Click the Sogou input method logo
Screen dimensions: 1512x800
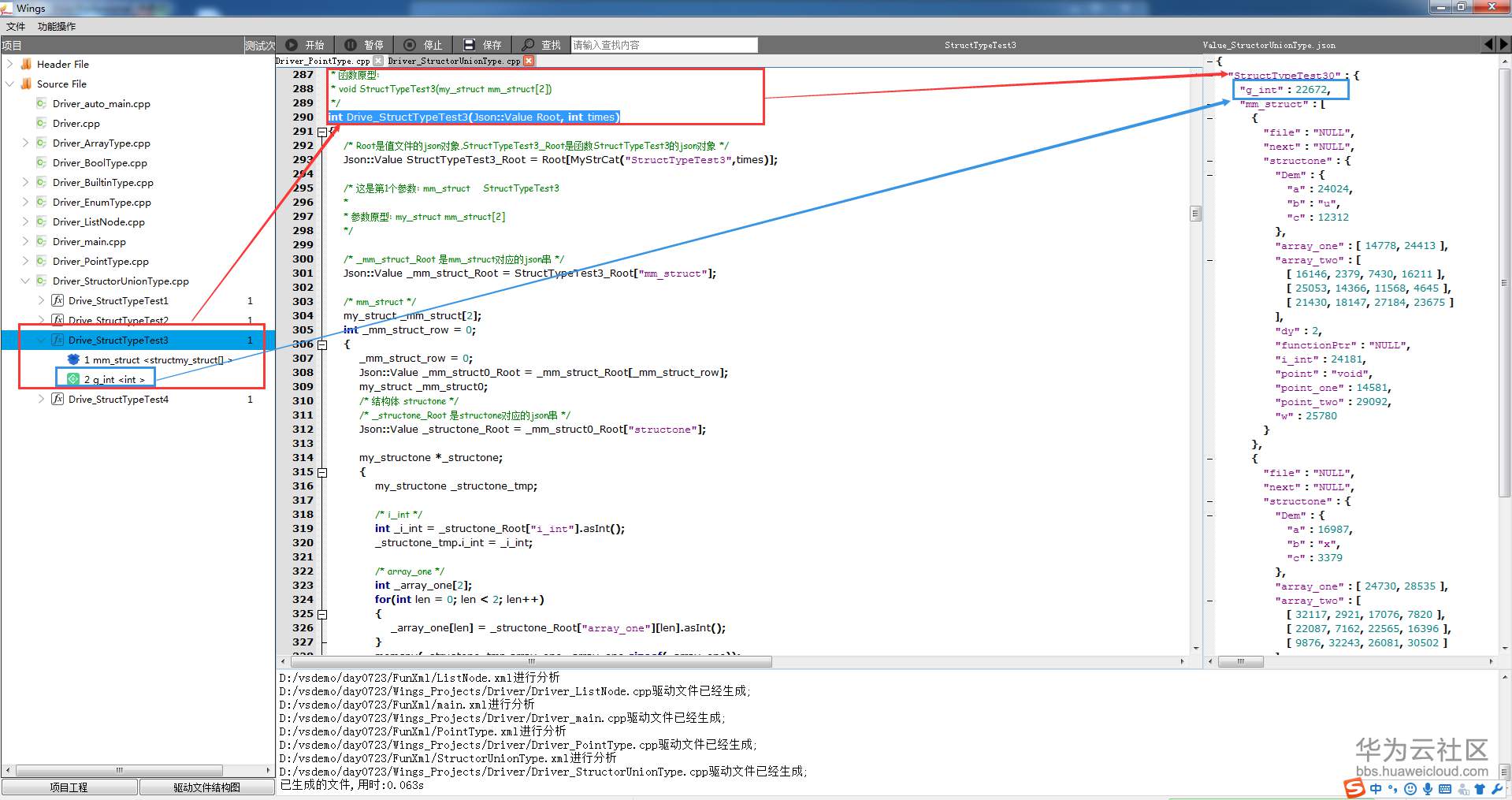(1354, 788)
